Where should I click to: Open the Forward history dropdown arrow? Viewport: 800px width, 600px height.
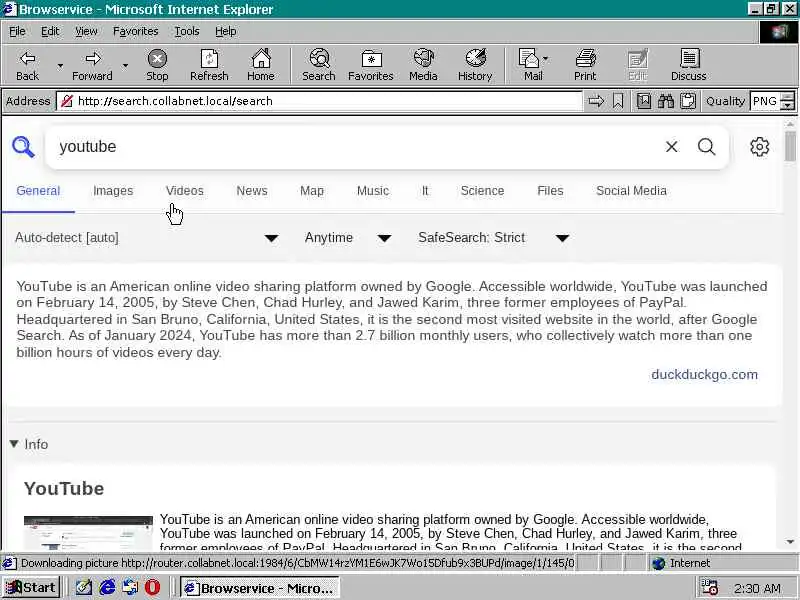click(x=126, y=65)
